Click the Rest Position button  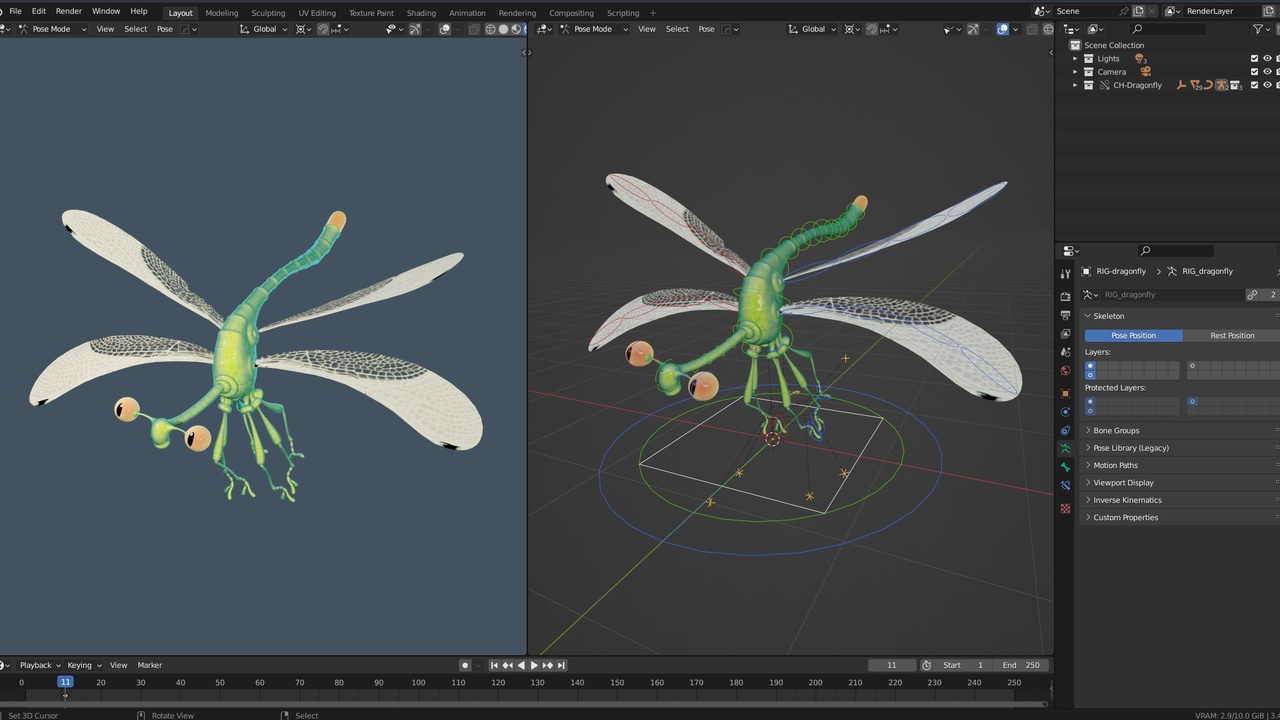(1232, 335)
